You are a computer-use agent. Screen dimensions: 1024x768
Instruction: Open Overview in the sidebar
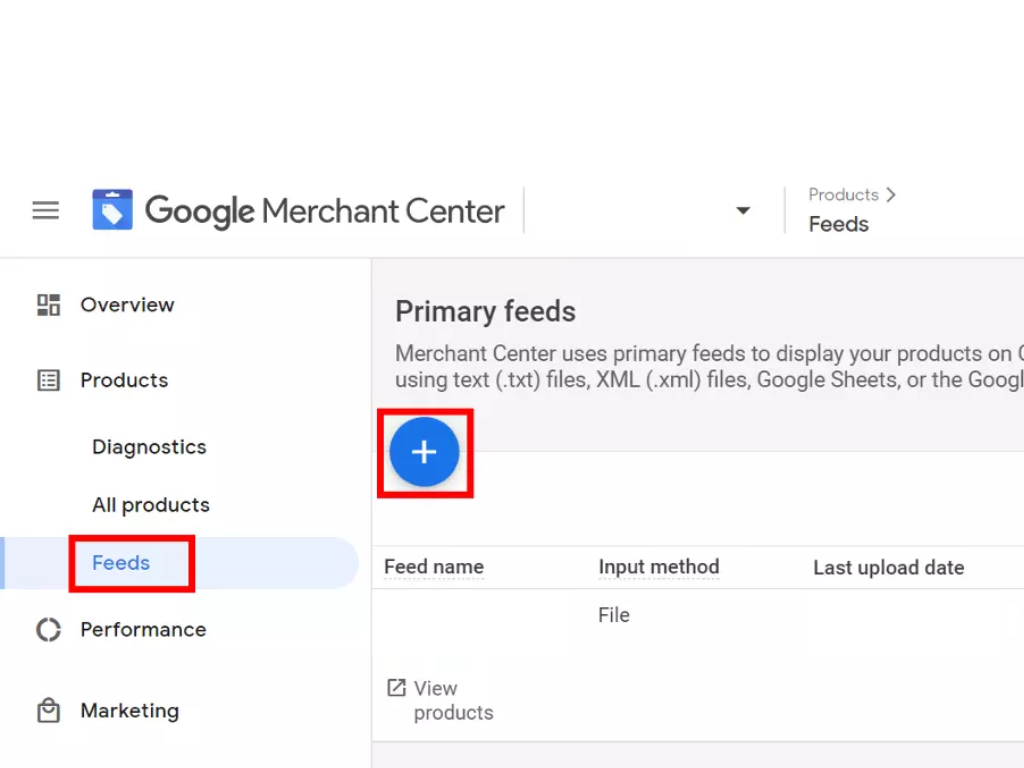pyautogui.click(x=127, y=305)
